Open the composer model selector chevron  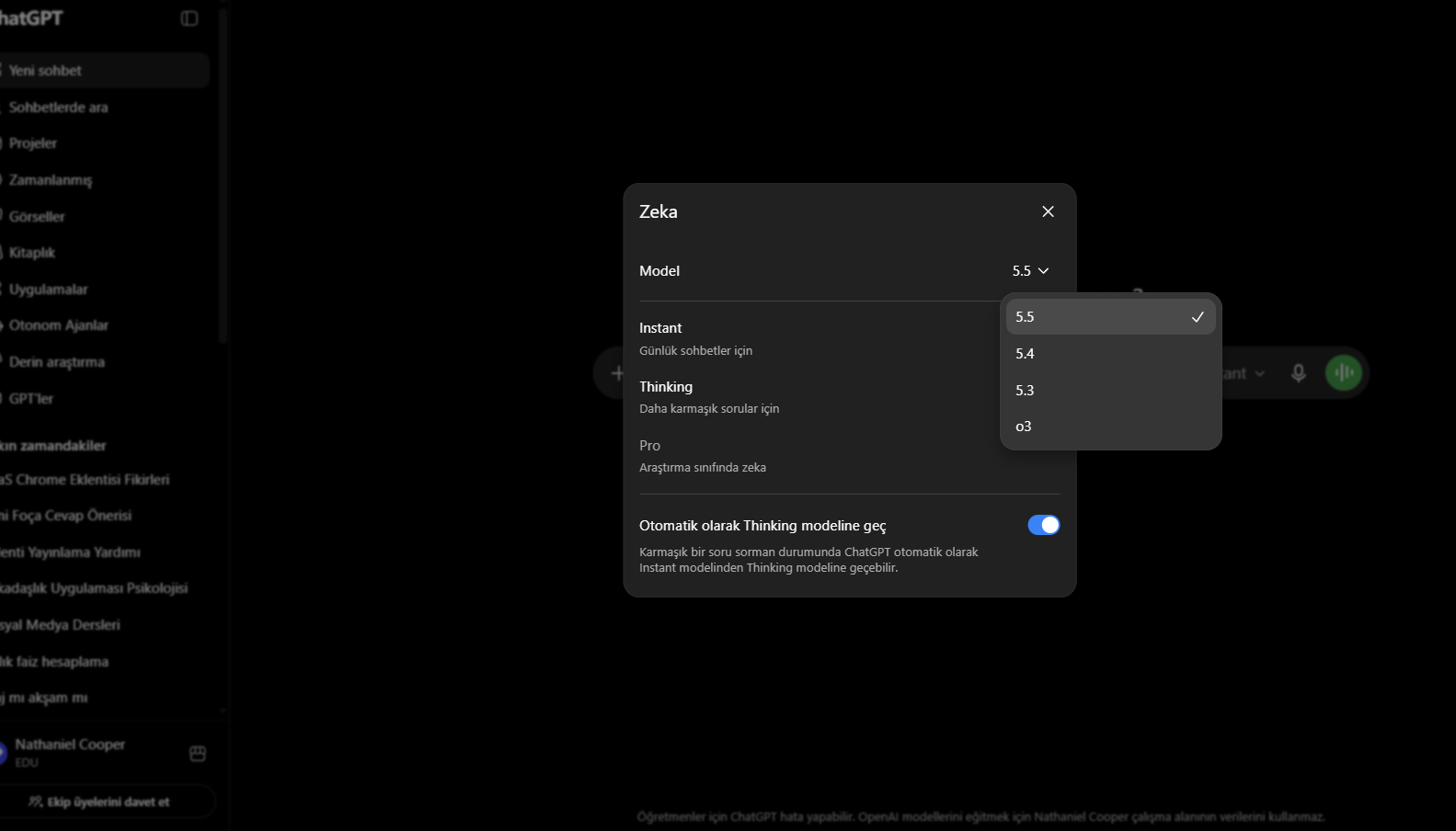1259,373
